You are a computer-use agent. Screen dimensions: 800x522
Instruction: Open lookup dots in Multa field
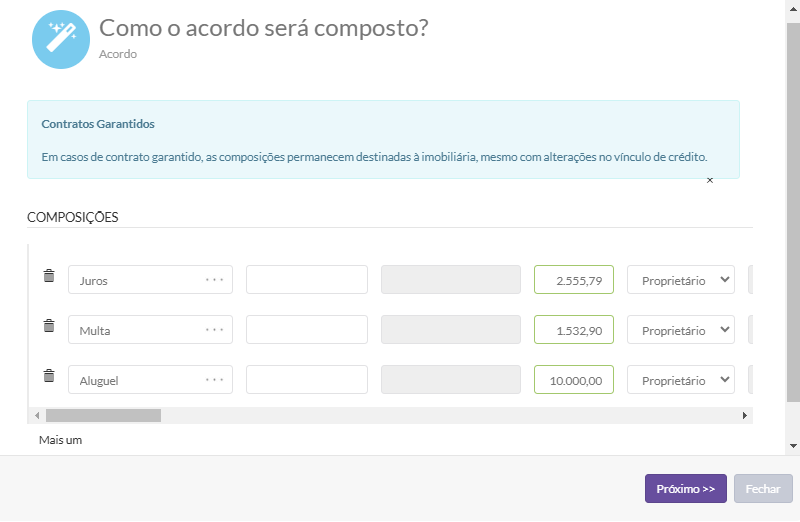214,330
